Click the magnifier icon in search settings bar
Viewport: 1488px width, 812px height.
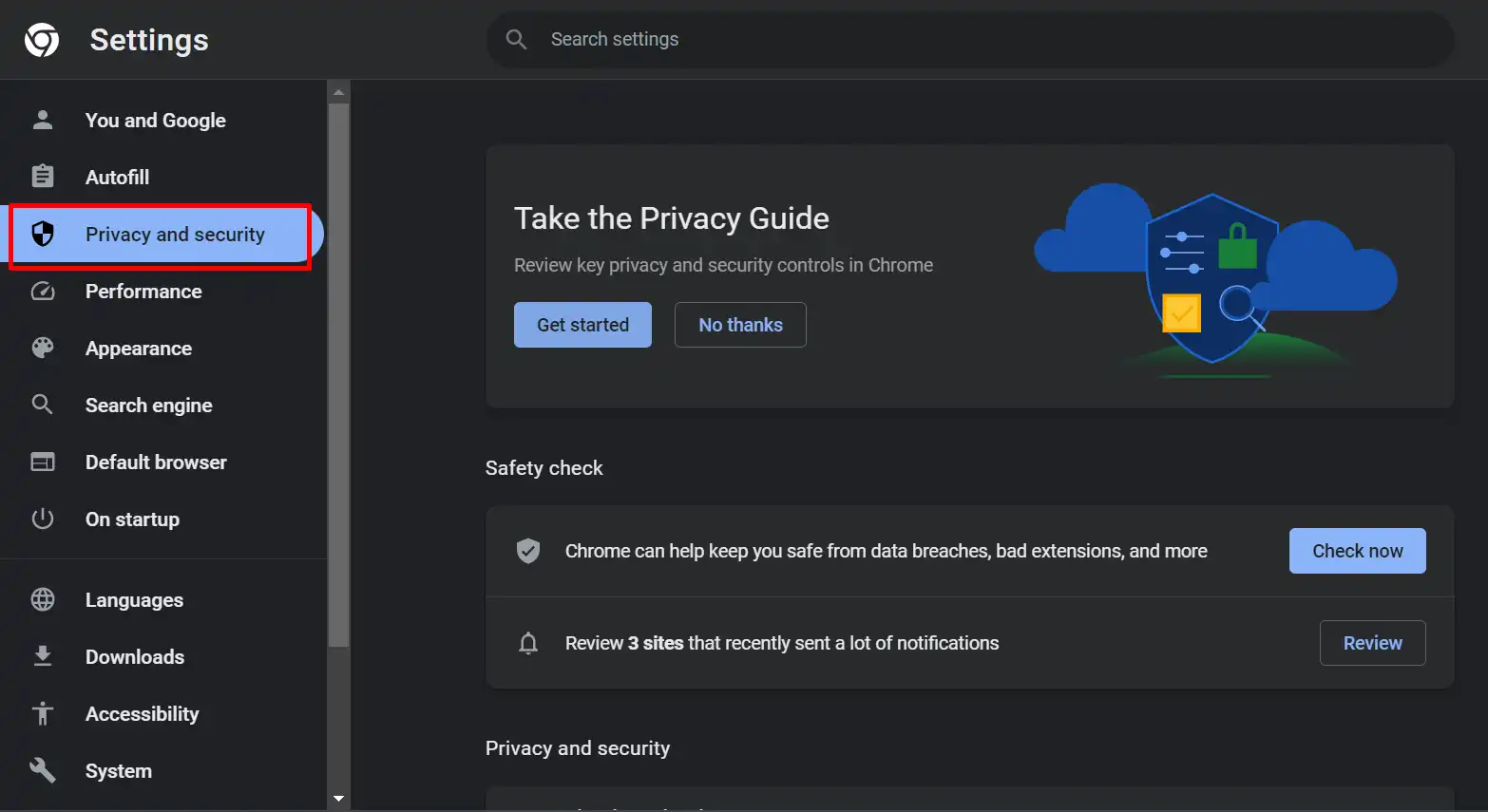516,39
